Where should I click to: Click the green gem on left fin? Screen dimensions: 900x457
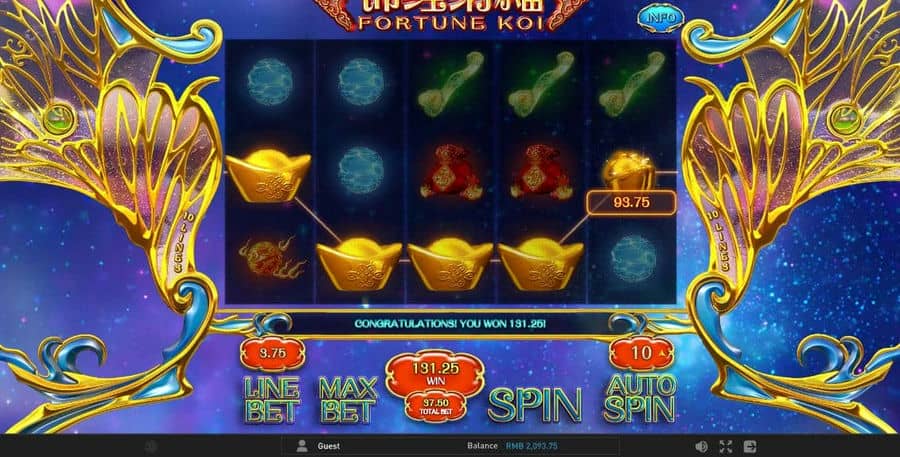coord(59,120)
